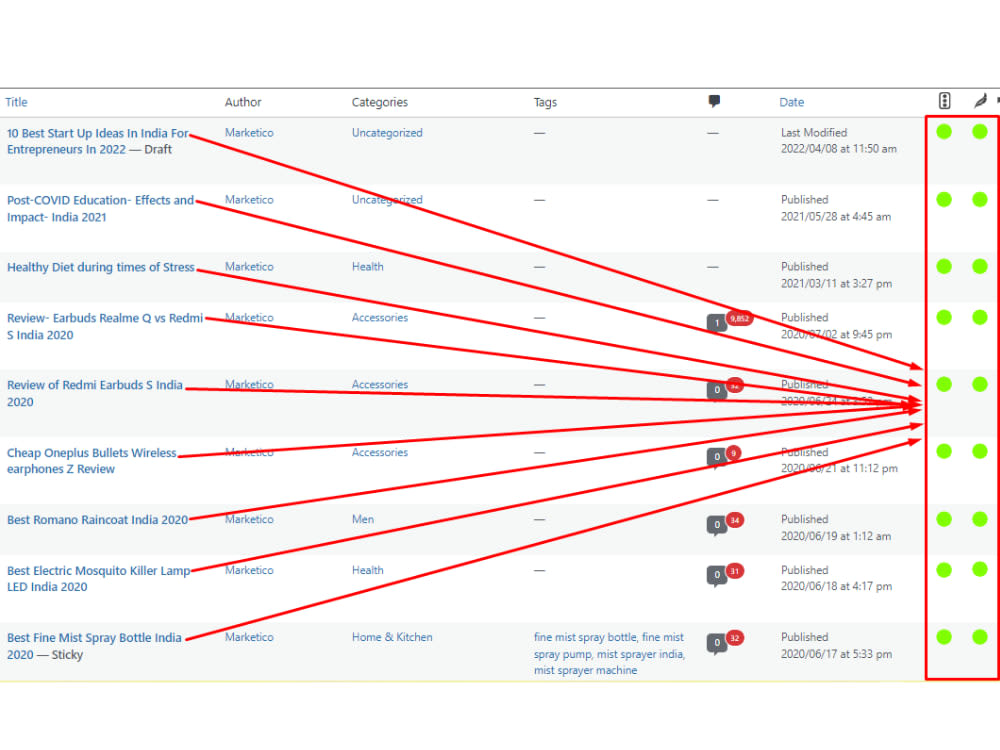
Task: Open approved comments bubble for Realme Q review
Action: coord(716,323)
